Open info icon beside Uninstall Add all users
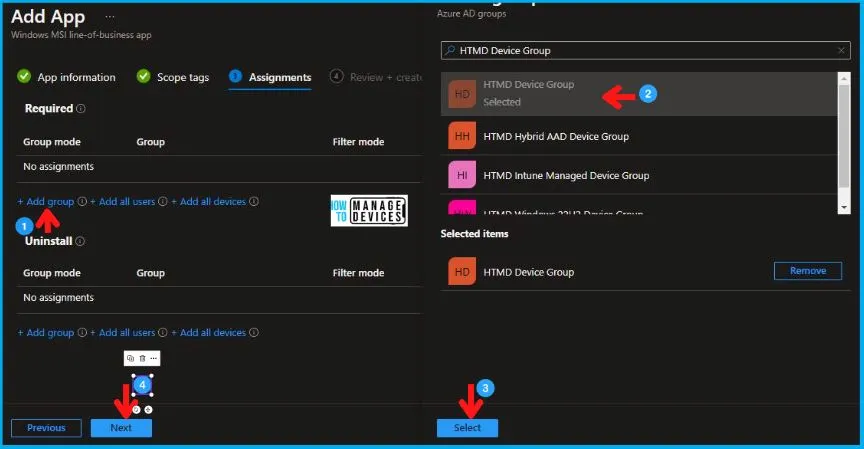The image size is (864, 449). (x=163, y=333)
